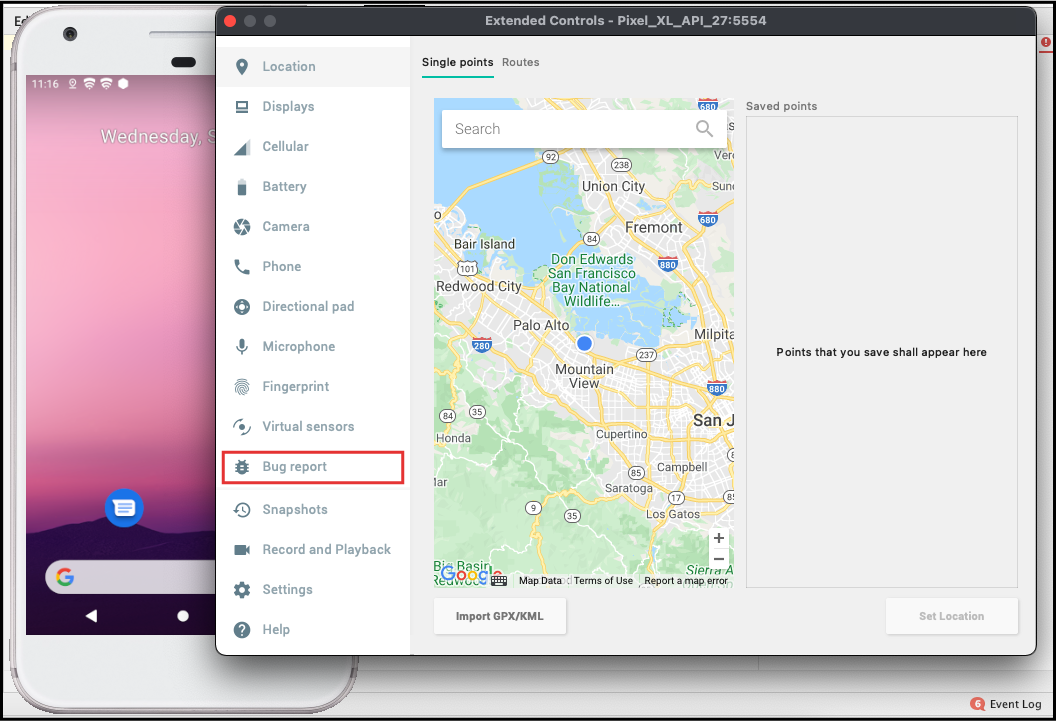This screenshot has height=721, width=1056.
Task: Select Phone label in the sidebar
Action: 282,267
